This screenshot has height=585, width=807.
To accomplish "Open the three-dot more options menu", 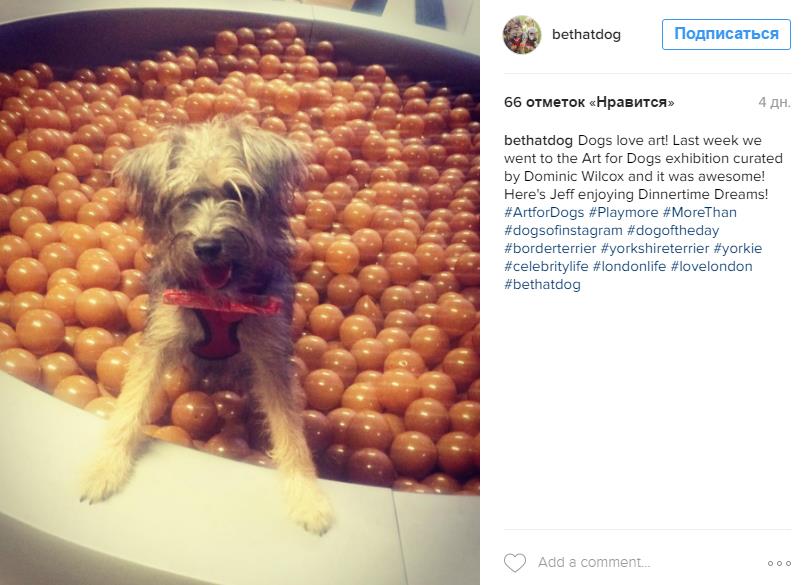I will click(x=779, y=563).
